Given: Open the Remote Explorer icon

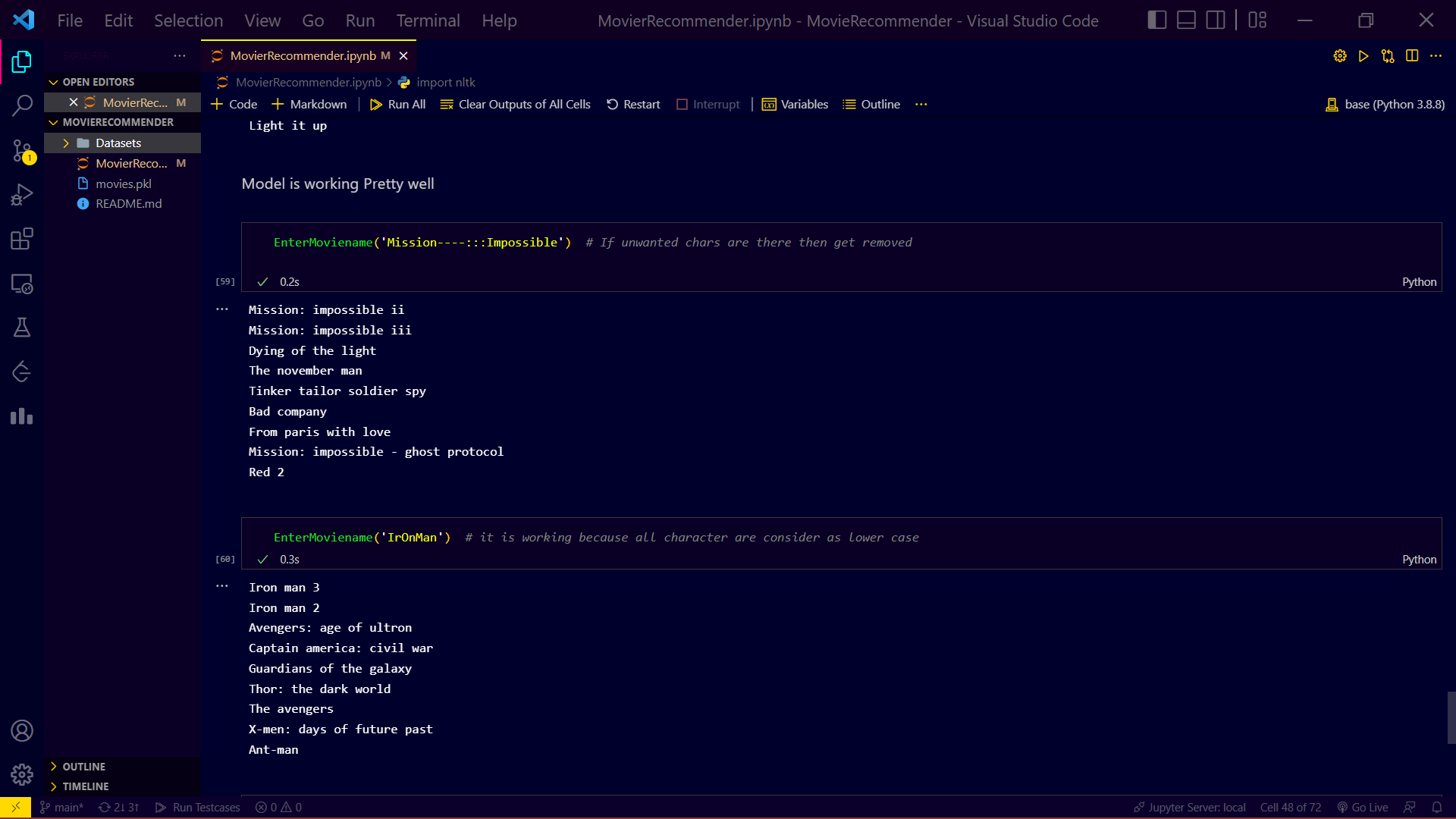Looking at the screenshot, I should [x=22, y=284].
